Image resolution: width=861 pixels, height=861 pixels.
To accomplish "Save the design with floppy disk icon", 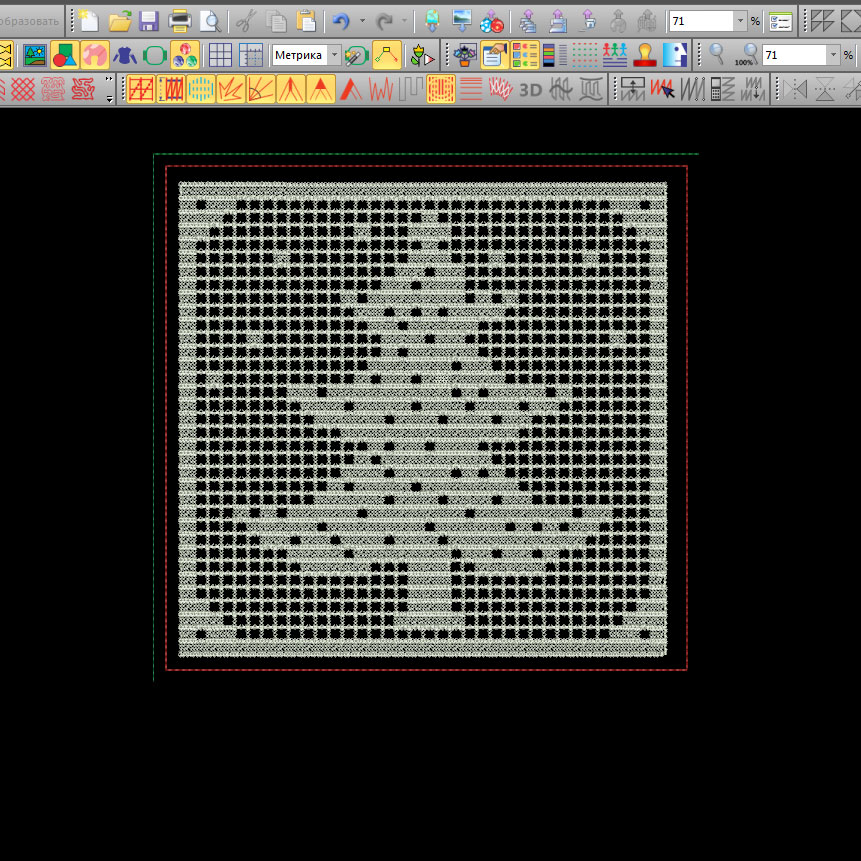I will tap(149, 21).
